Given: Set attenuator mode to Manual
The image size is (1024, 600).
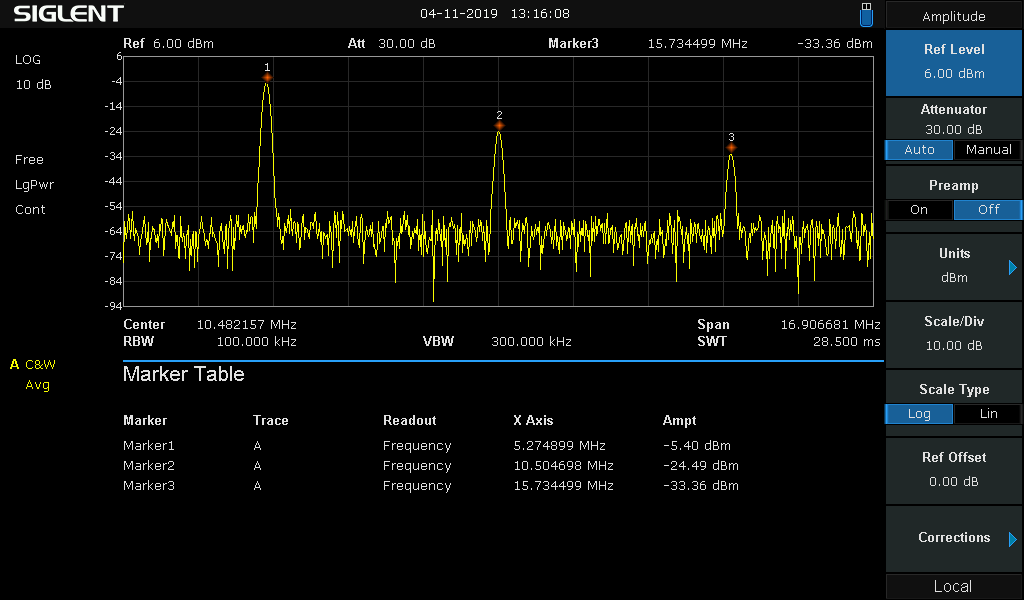Looking at the screenshot, I should pyautogui.click(x=988, y=150).
